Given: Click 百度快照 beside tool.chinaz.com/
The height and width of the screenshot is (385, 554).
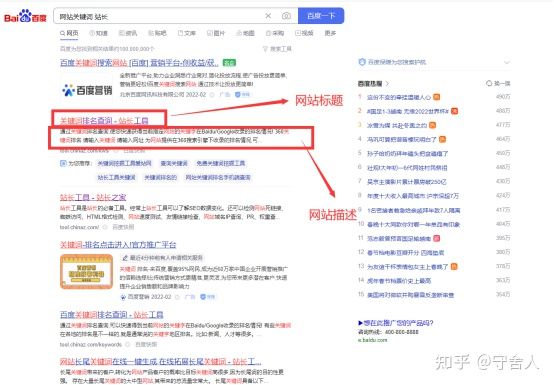Looking at the screenshot, I should tap(123, 227).
